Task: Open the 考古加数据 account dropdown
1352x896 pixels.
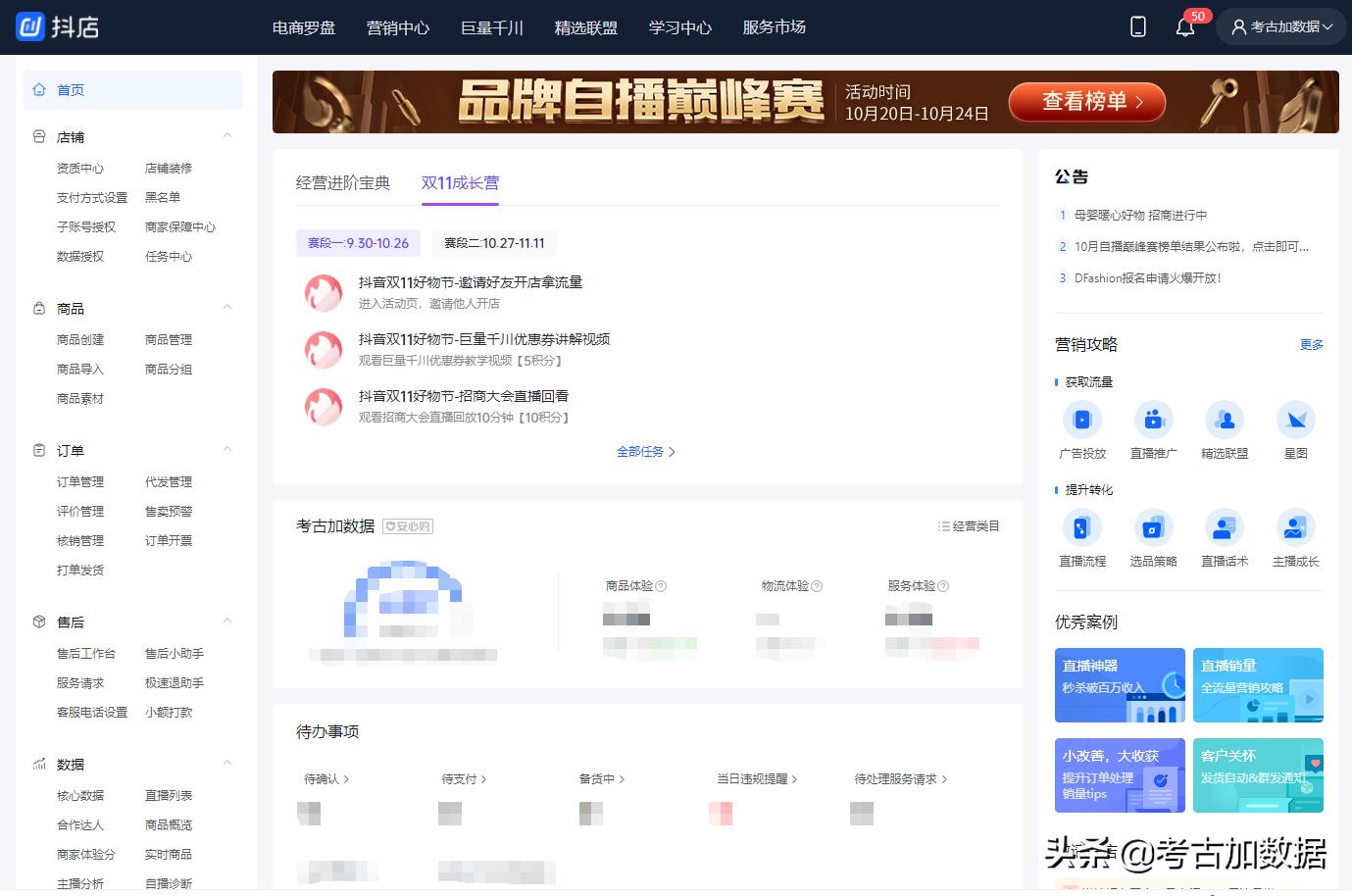Action: pyautogui.click(x=1282, y=27)
